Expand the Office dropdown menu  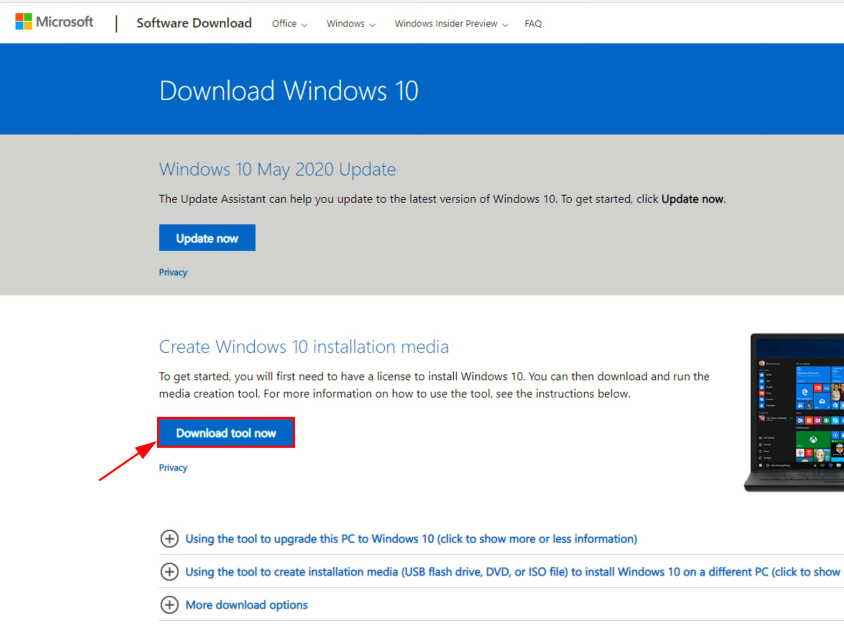290,24
